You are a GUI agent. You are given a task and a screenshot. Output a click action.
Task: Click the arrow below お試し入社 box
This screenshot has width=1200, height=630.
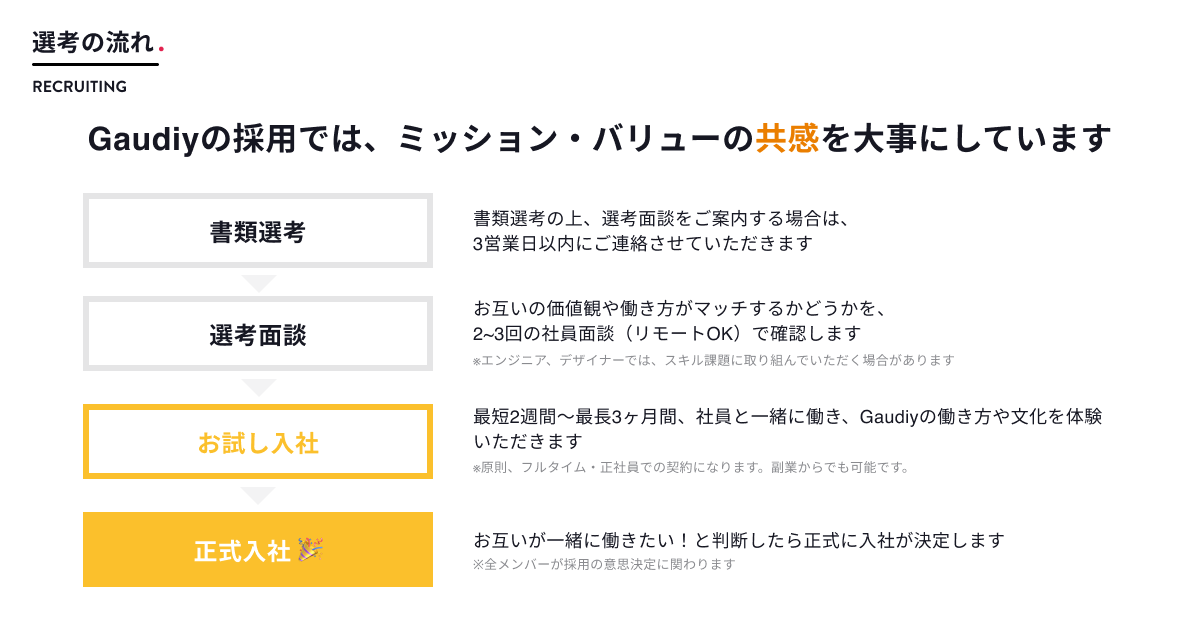click(258, 495)
